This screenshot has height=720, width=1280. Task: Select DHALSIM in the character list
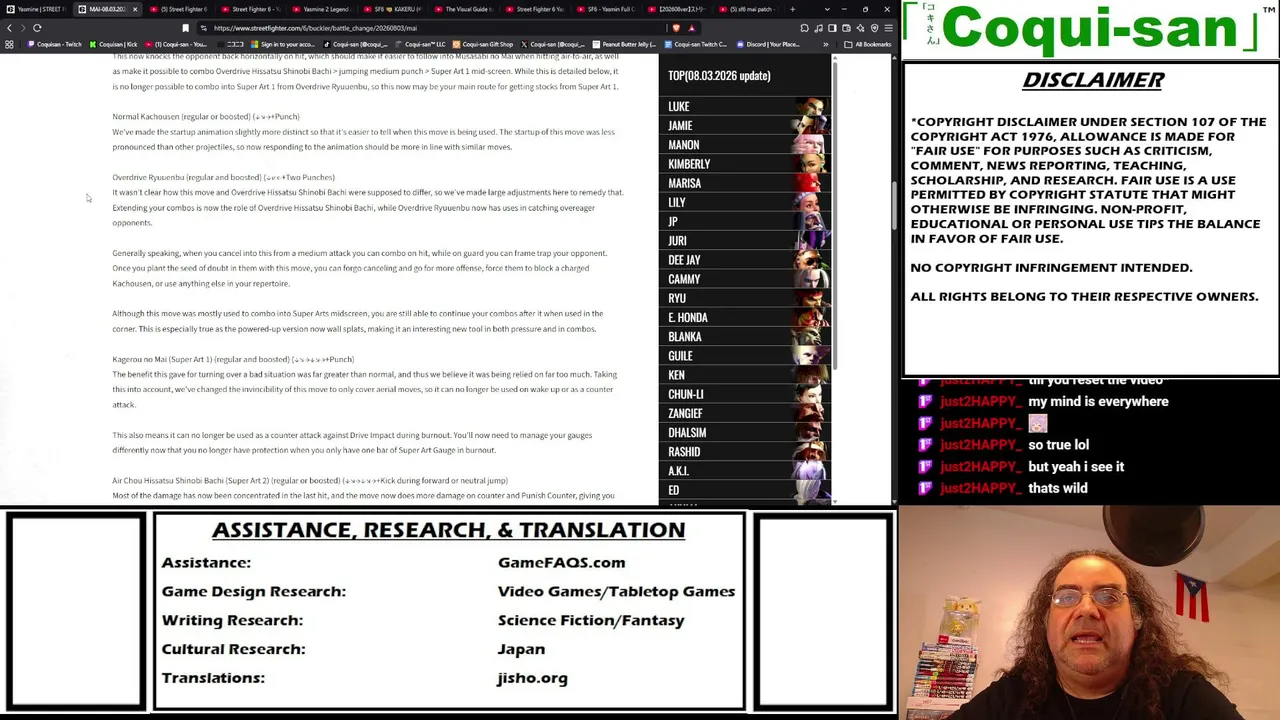pyautogui.click(x=746, y=433)
